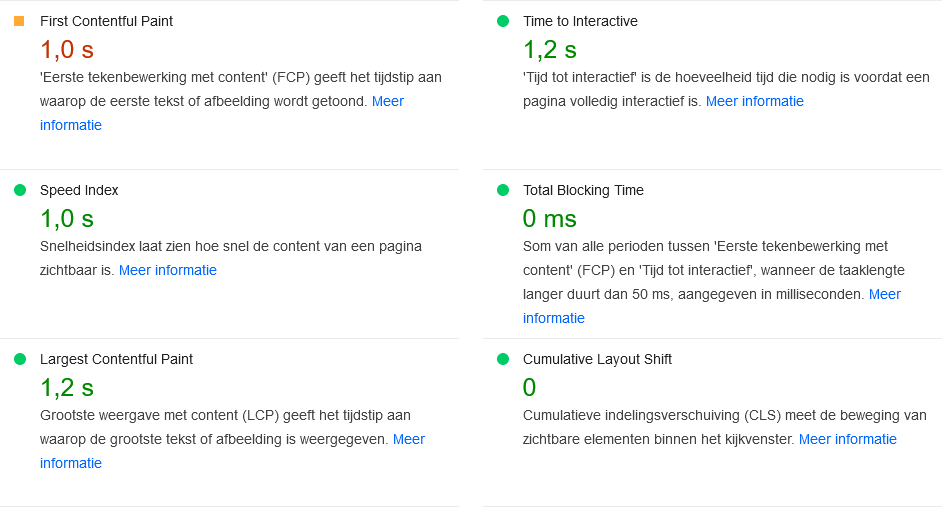Screen dimensions: 942x507
Task: Select the First Contentful Paint metric title
Action: coord(106,21)
